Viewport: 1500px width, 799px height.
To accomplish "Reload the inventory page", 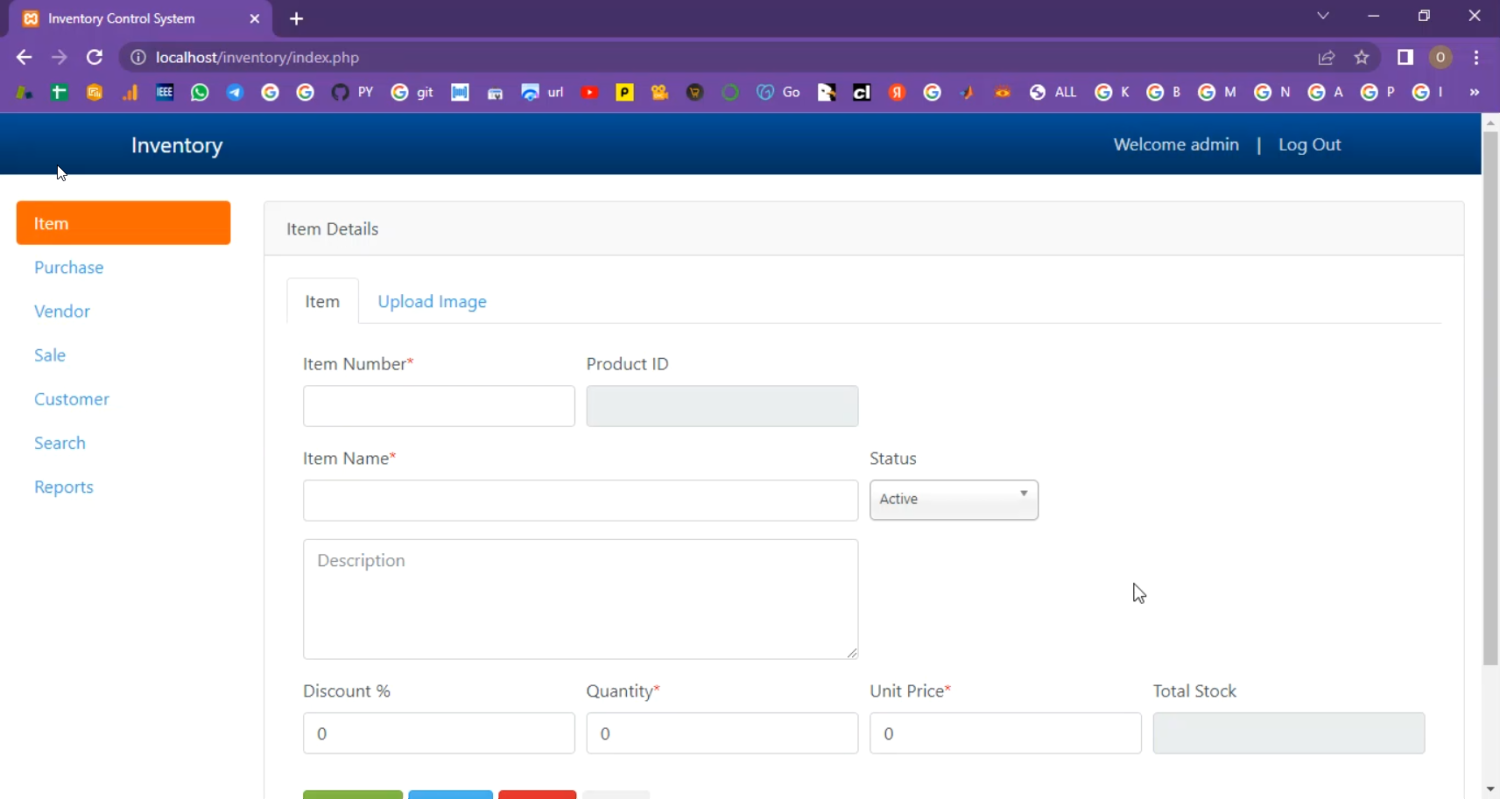I will (94, 58).
